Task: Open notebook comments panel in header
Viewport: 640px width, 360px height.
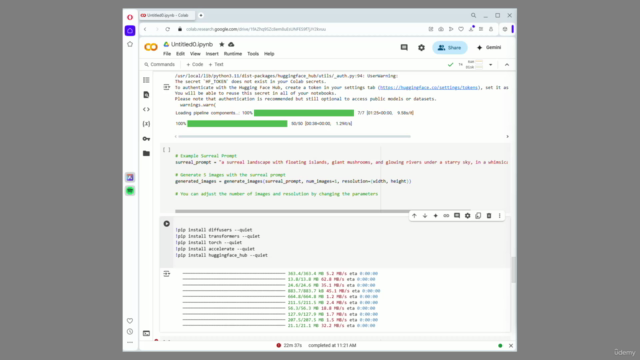Action: pyautogui.click(x=404, y=47)
